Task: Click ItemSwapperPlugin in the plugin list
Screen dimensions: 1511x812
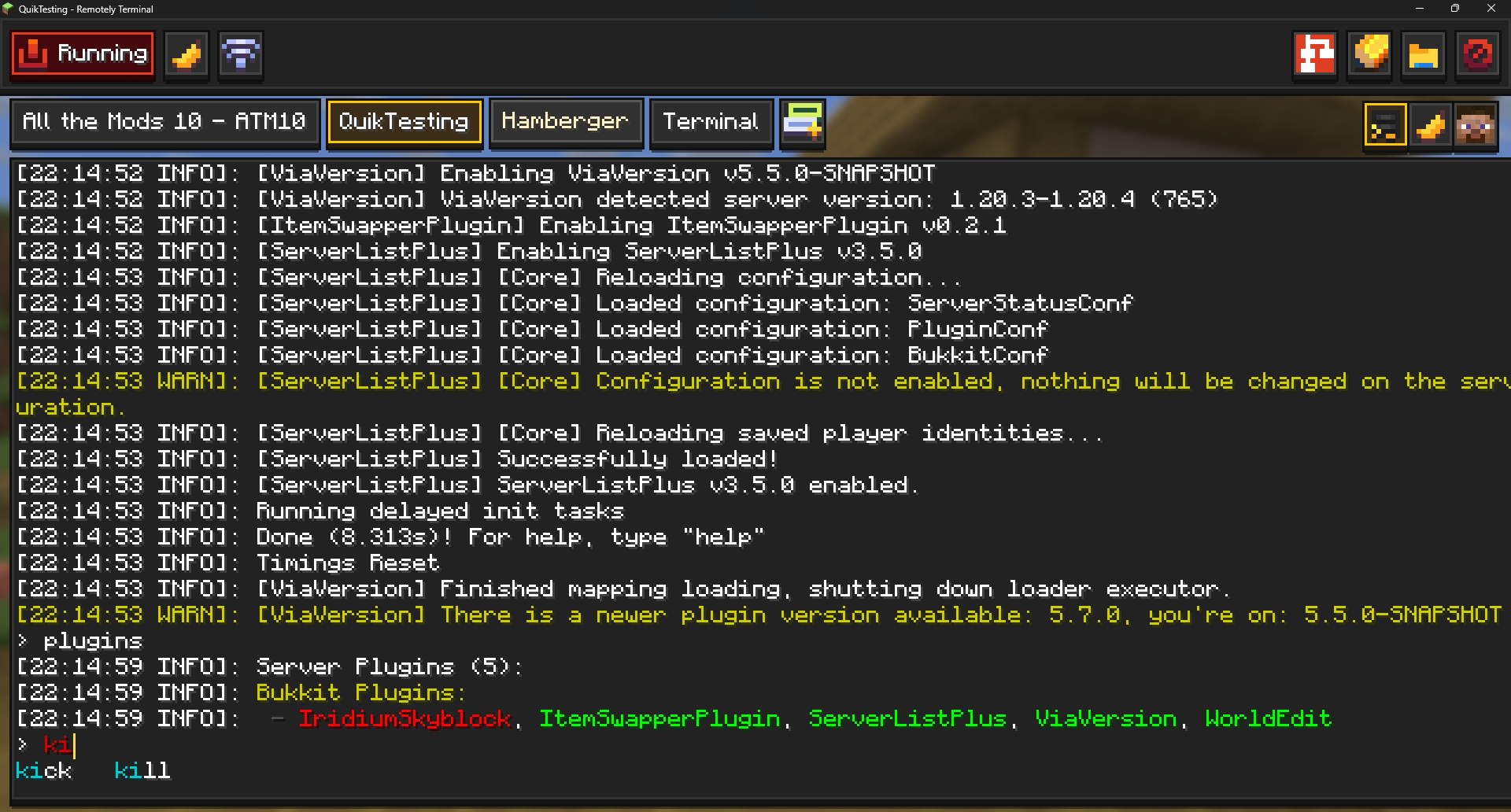Action: click(659, 718)
